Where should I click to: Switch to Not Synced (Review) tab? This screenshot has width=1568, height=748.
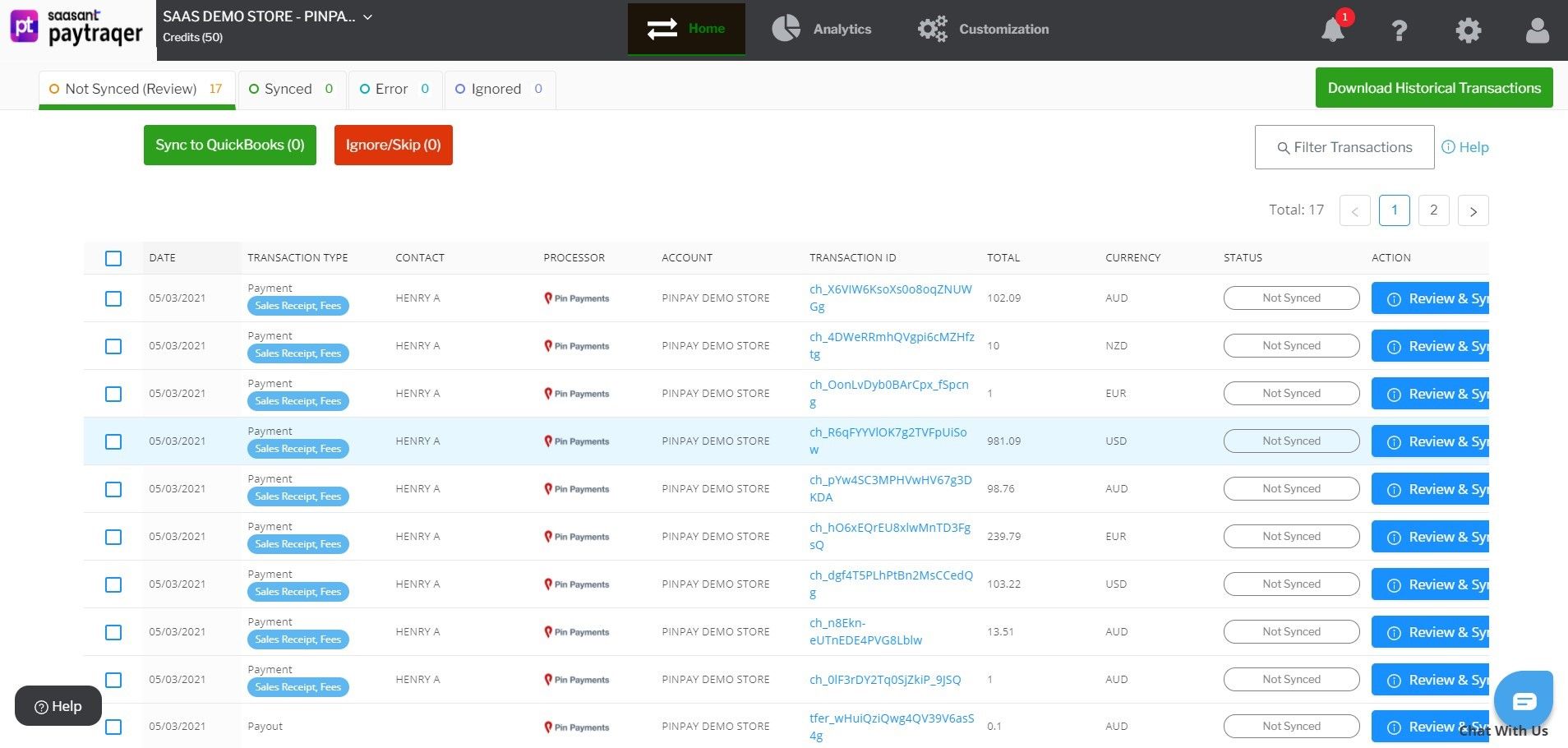tap(137, 89)
